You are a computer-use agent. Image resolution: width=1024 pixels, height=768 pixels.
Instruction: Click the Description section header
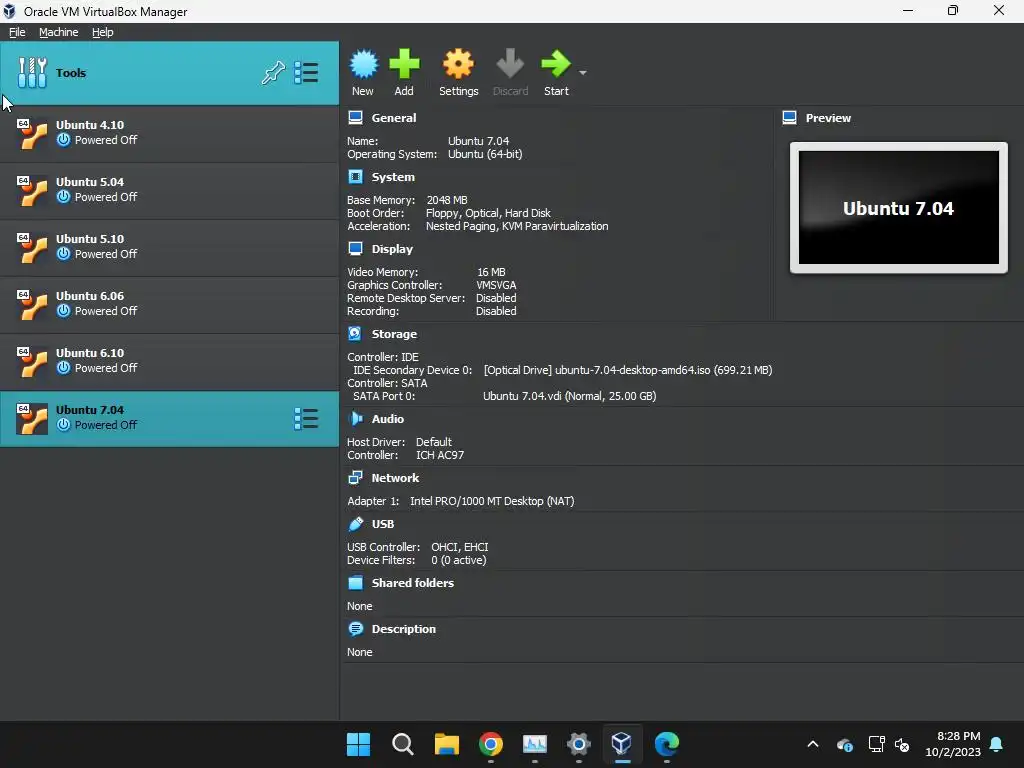pos(404,629)
